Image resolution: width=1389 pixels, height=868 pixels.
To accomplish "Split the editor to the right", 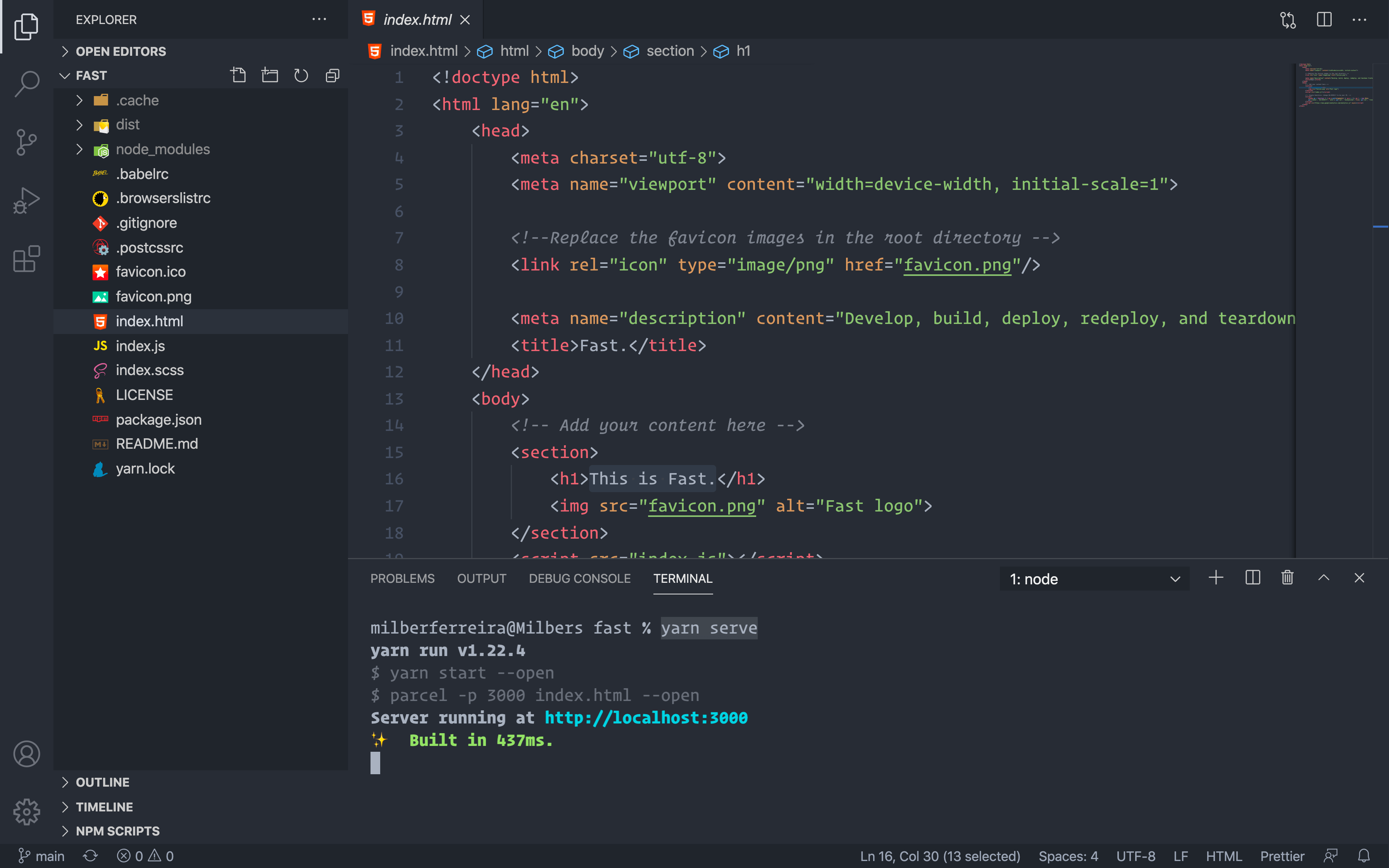I will click(1324, 20).
